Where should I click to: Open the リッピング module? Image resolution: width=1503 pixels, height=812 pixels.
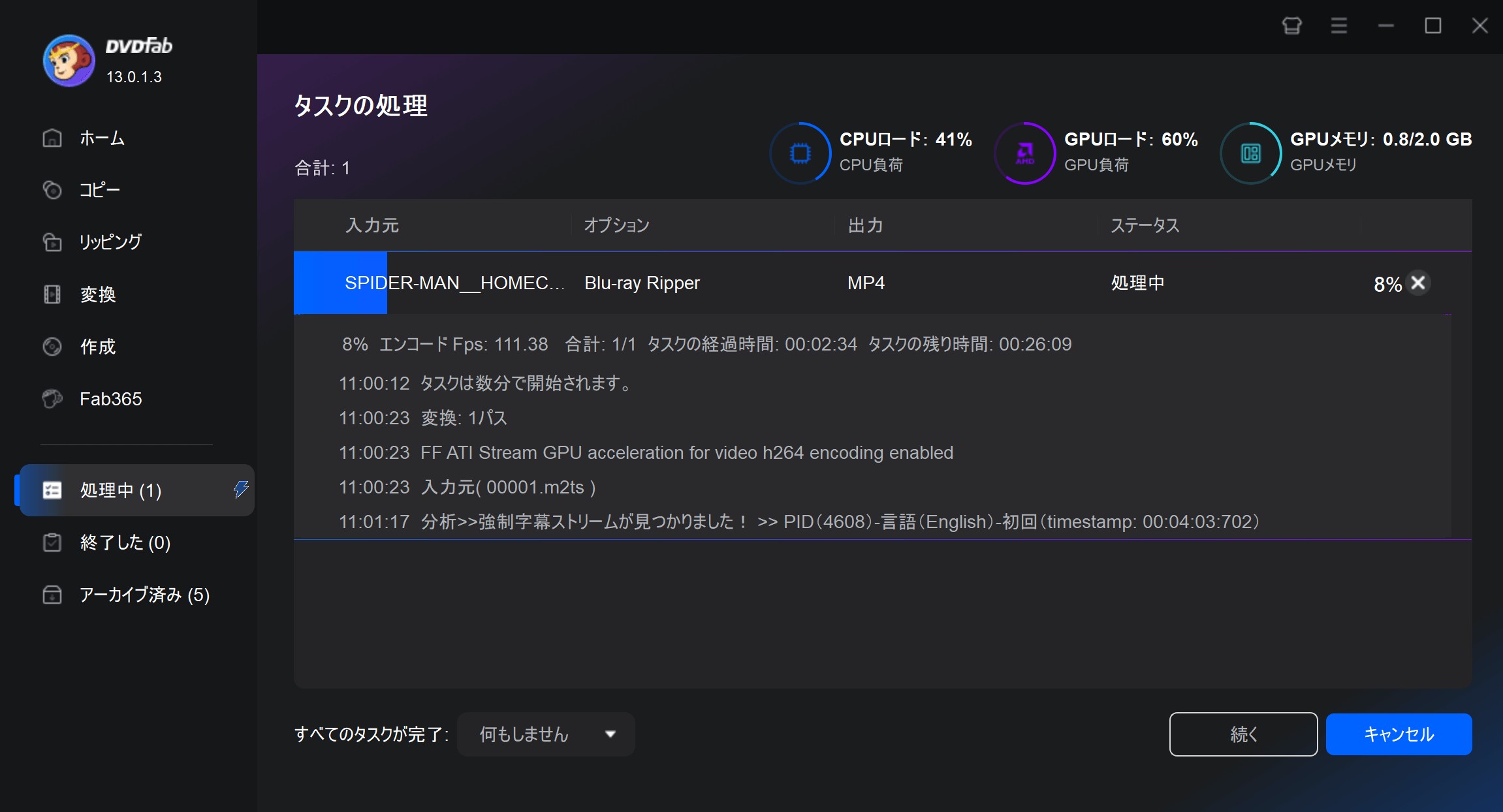click(110, 242)
